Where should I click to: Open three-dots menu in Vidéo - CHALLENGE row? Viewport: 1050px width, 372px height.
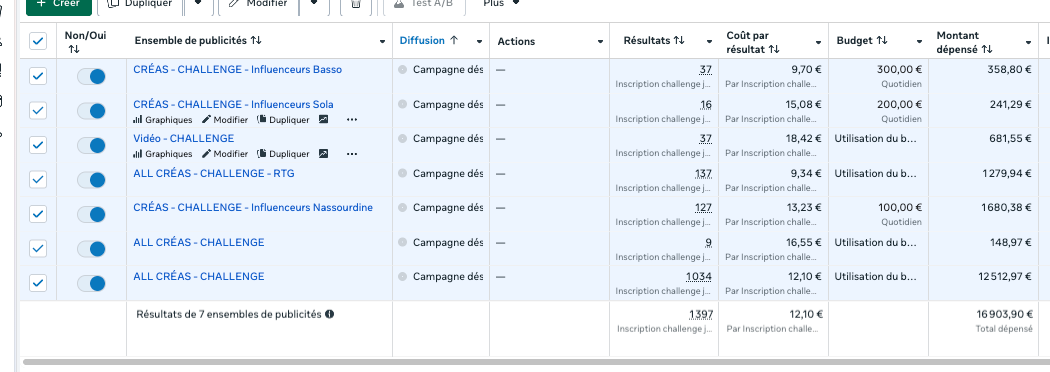point(352,154)
